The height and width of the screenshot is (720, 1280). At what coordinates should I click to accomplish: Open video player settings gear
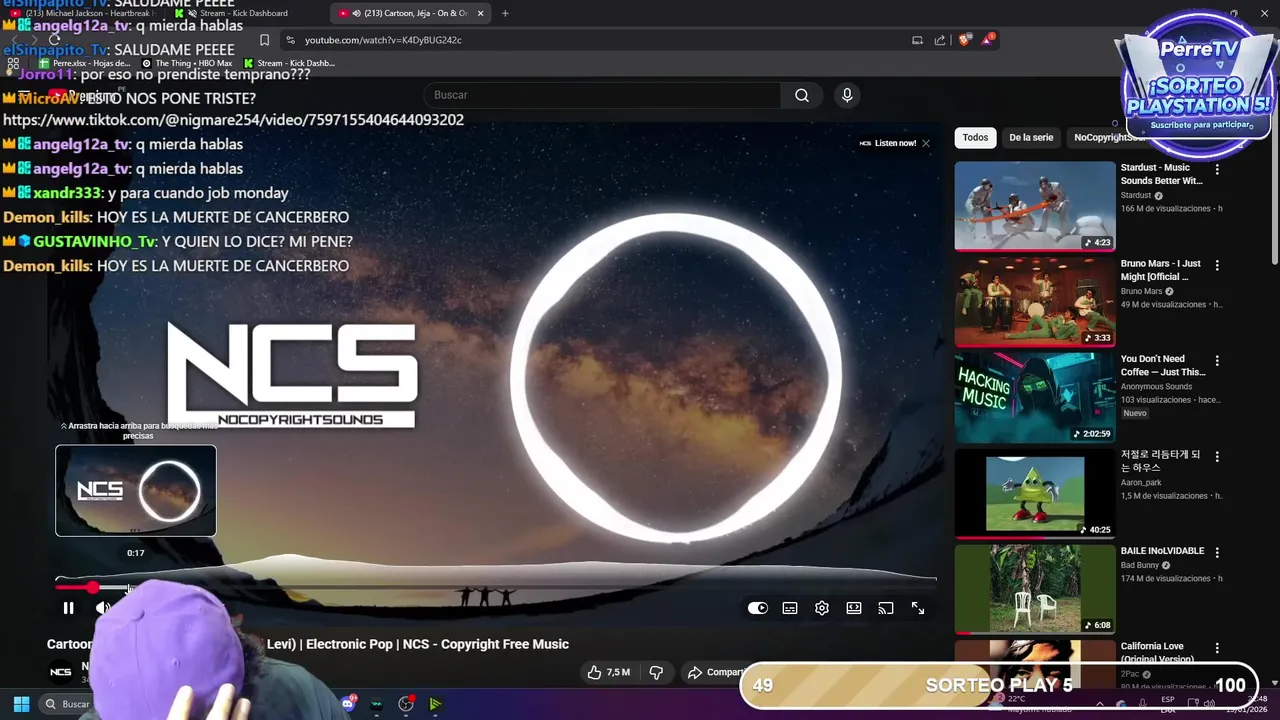pos(822,608)
